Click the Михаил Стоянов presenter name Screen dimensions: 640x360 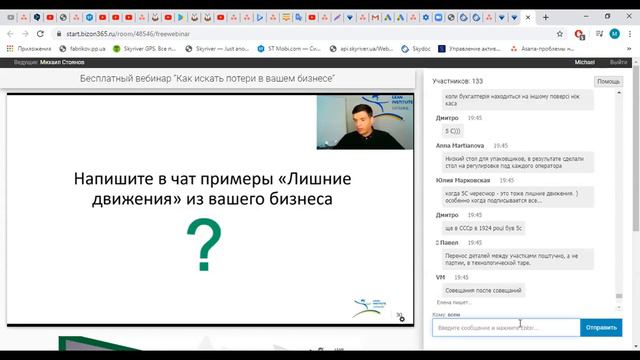pos(62,62)
